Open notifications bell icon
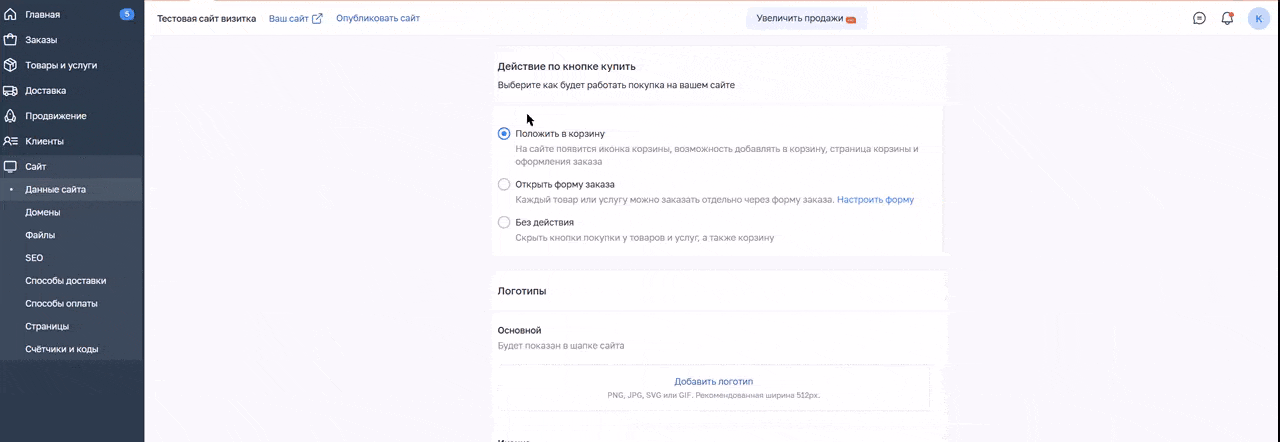Viewport: 1280px width, 442px height. pos(1227,18)
